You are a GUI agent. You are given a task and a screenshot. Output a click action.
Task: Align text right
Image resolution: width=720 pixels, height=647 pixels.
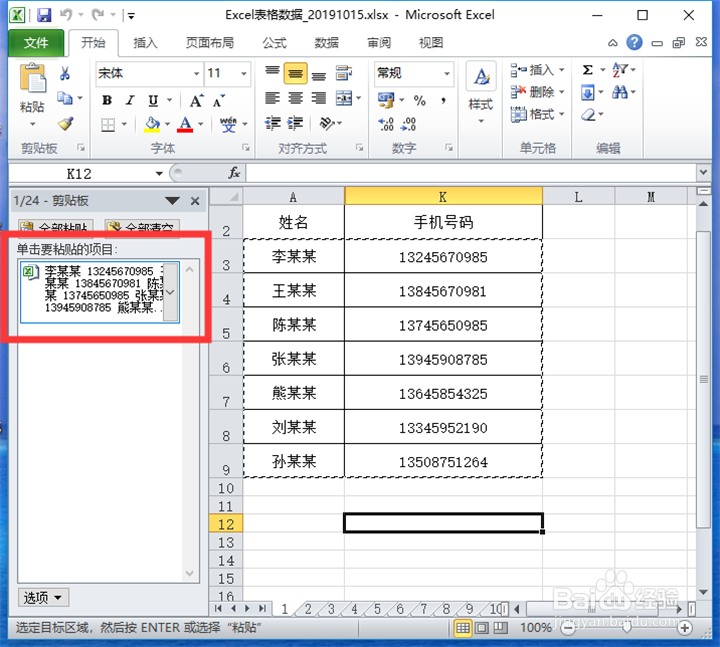[319, 98]
